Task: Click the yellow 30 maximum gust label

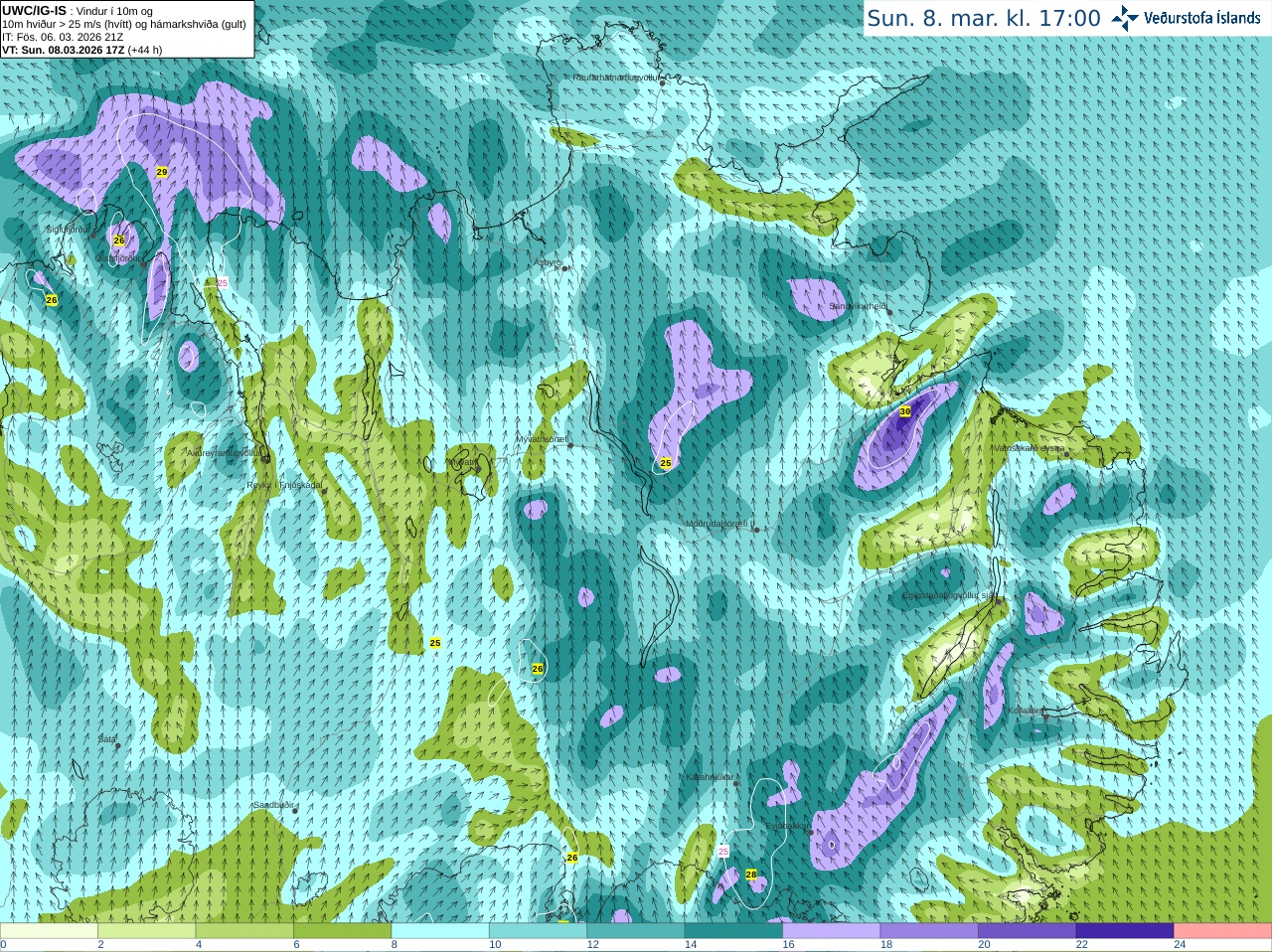Action: pos(904,411)
